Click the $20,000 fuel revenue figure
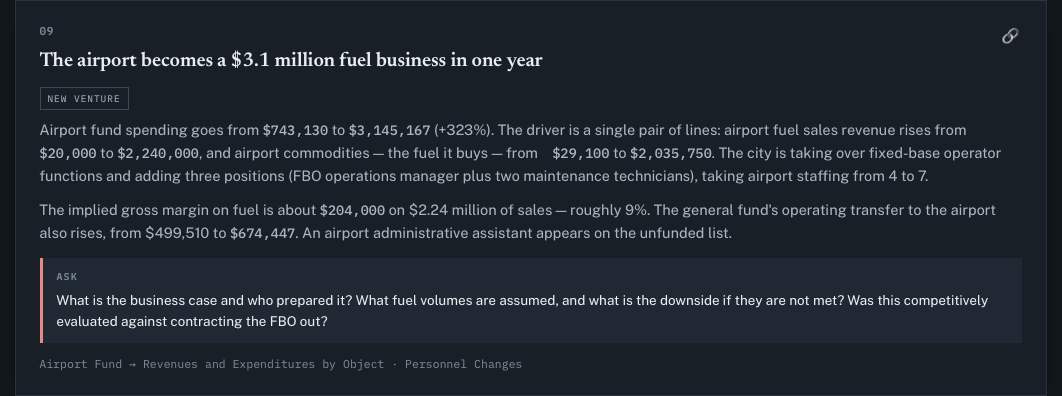 pos(68,153)
